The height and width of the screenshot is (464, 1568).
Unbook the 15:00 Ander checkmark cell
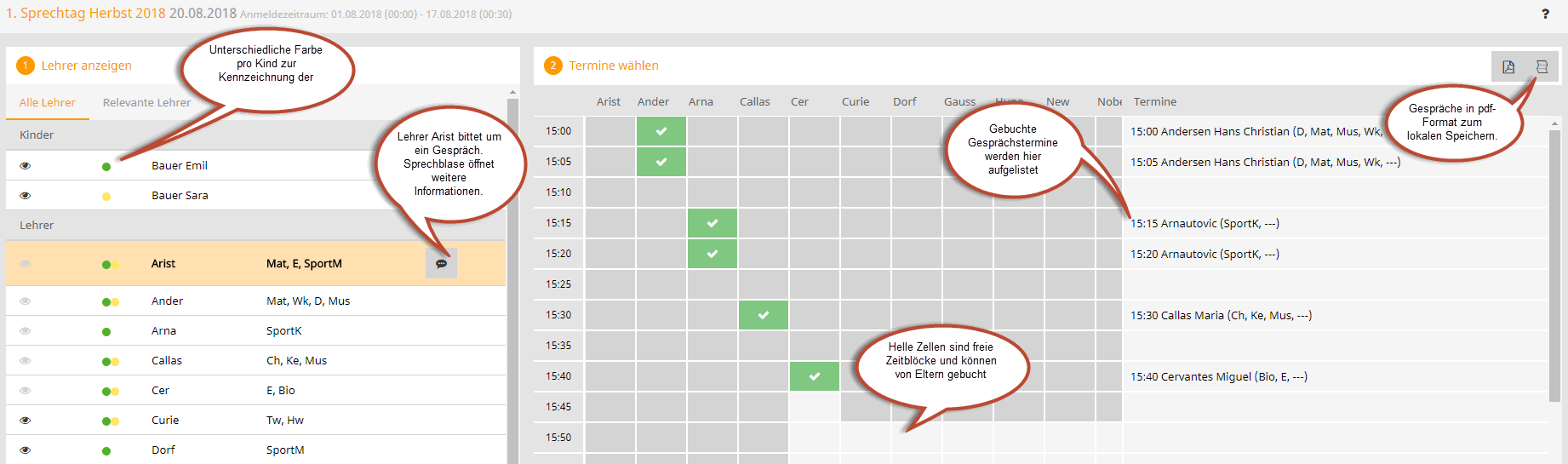(x=661, y=131)
